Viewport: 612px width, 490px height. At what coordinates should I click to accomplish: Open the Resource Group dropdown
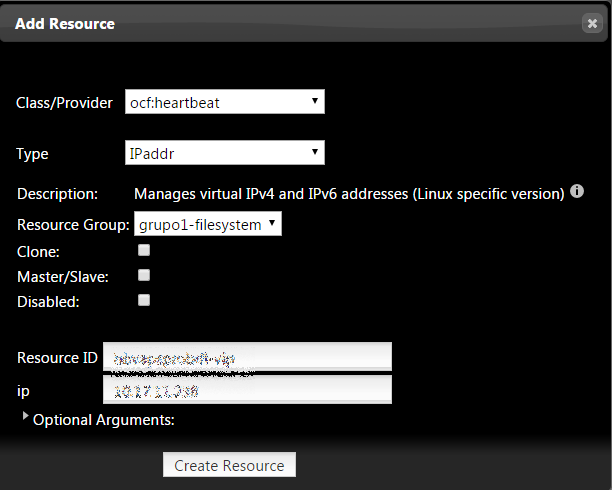(208, 225)
